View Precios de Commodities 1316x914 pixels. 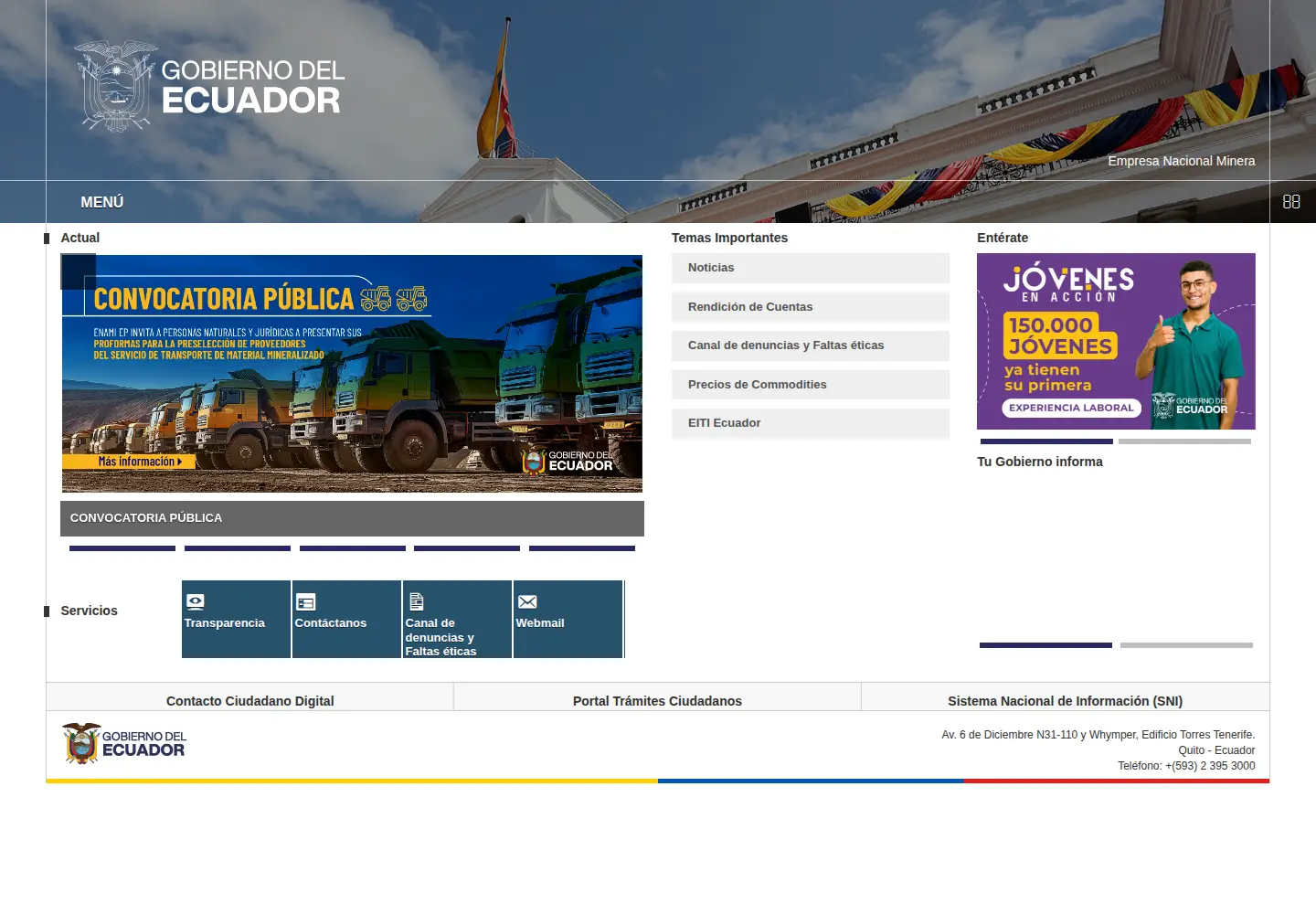[811, 385]
